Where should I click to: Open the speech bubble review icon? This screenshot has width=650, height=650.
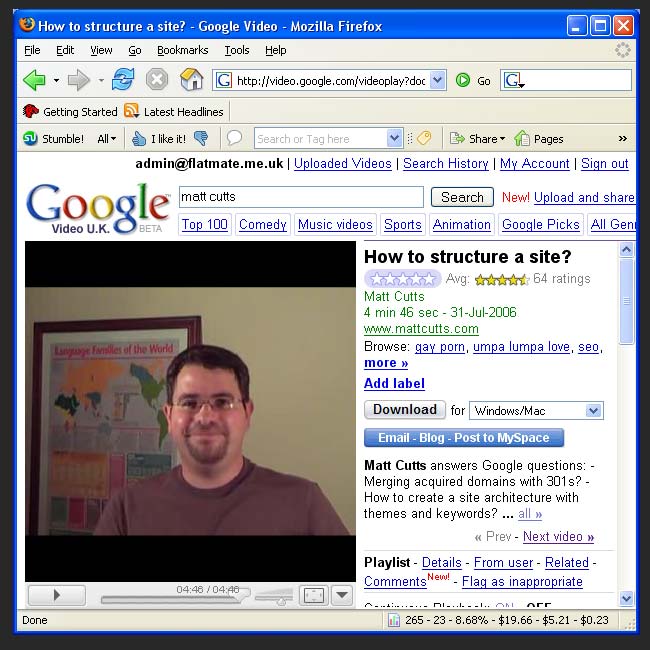[234, 138]
